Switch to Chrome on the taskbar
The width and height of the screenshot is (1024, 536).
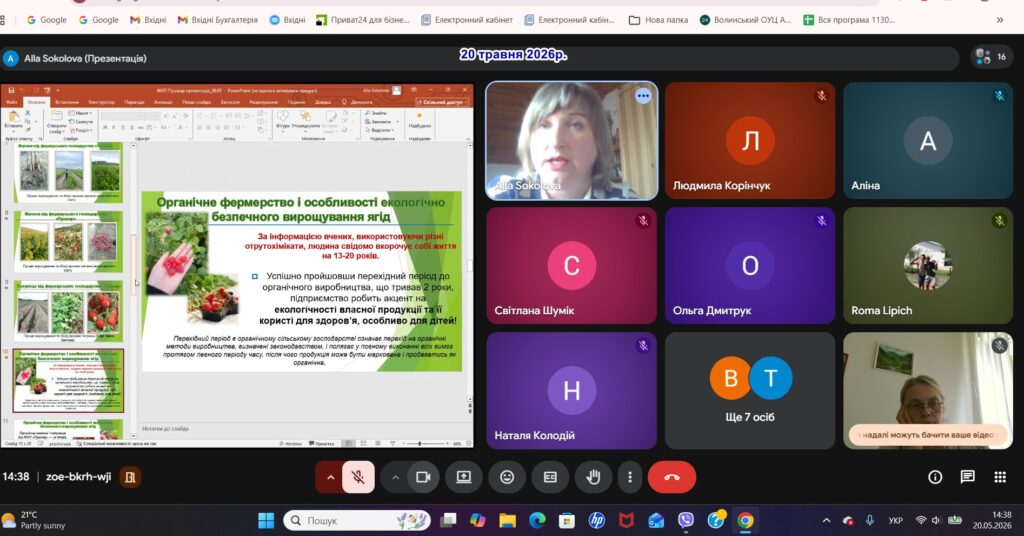click(745, 520)
